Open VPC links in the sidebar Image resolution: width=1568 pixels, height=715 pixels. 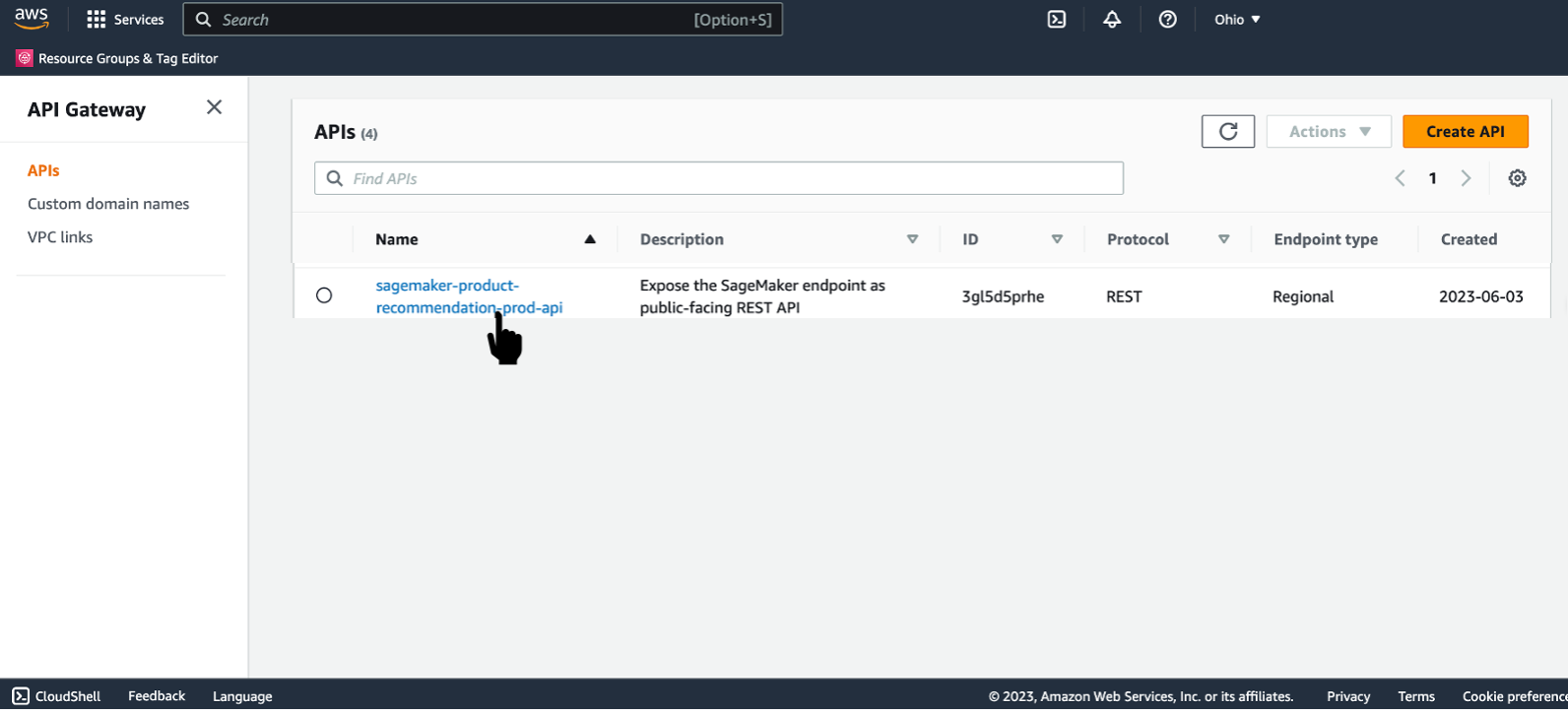click(x=60, y=237)
